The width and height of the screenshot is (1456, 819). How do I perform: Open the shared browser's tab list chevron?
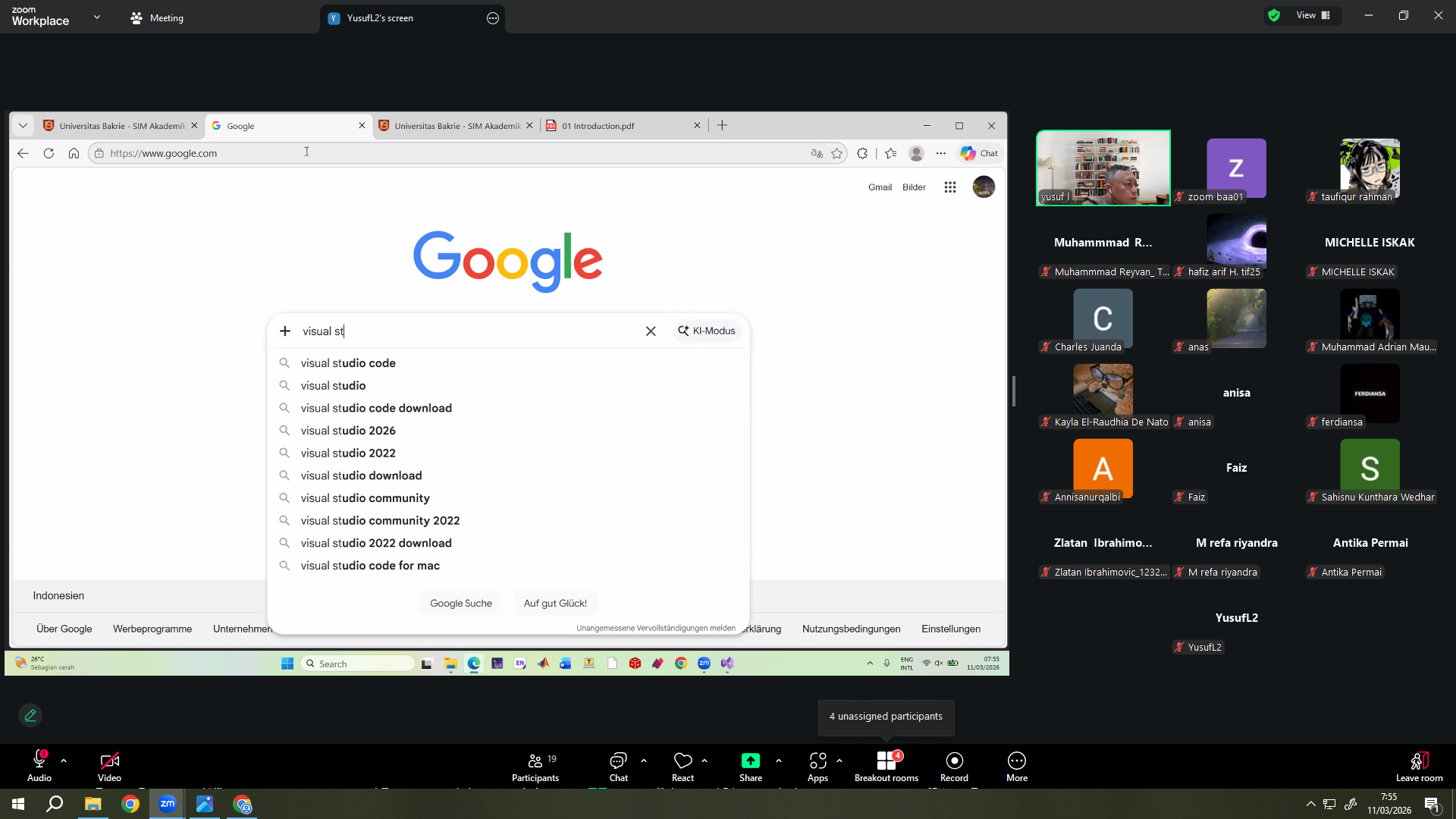pyautogui.click(x=23, y=126)
